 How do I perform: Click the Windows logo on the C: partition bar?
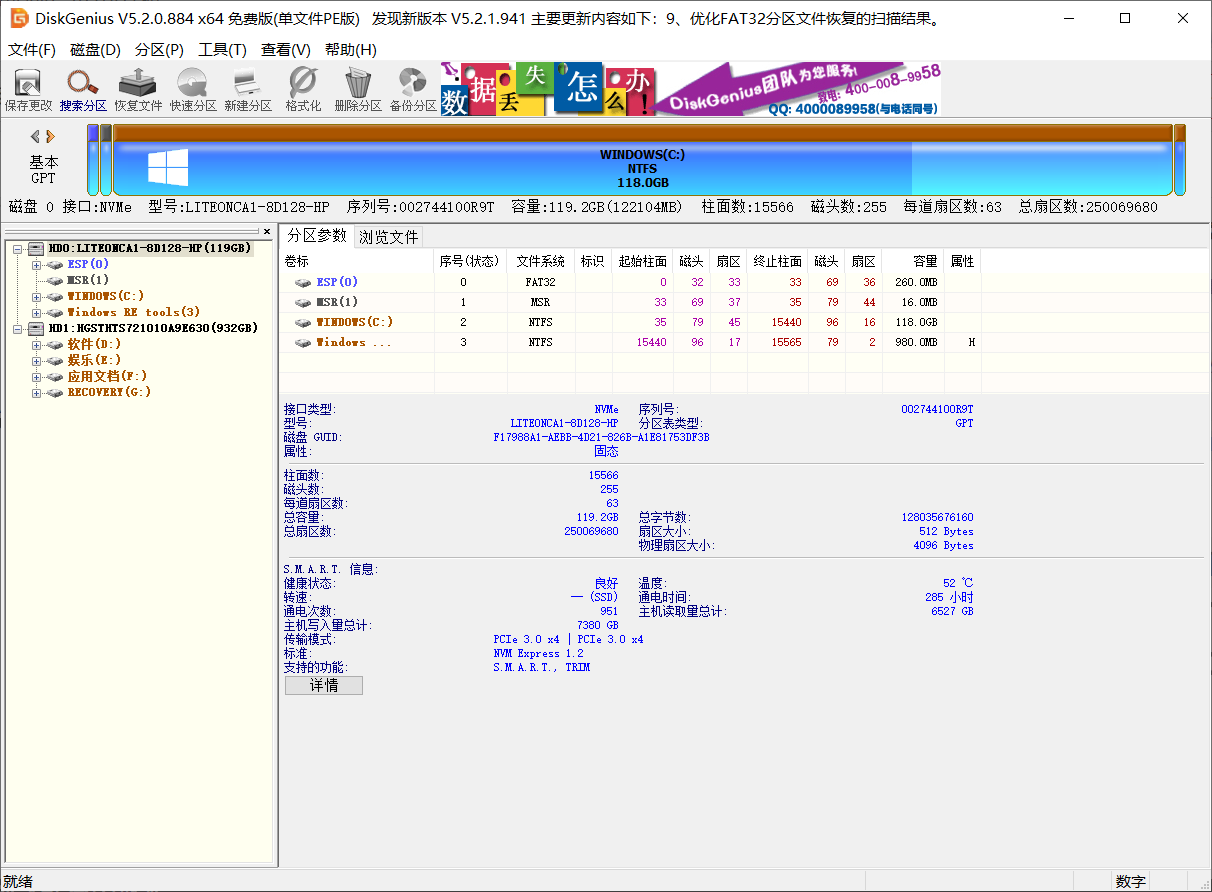168,167
